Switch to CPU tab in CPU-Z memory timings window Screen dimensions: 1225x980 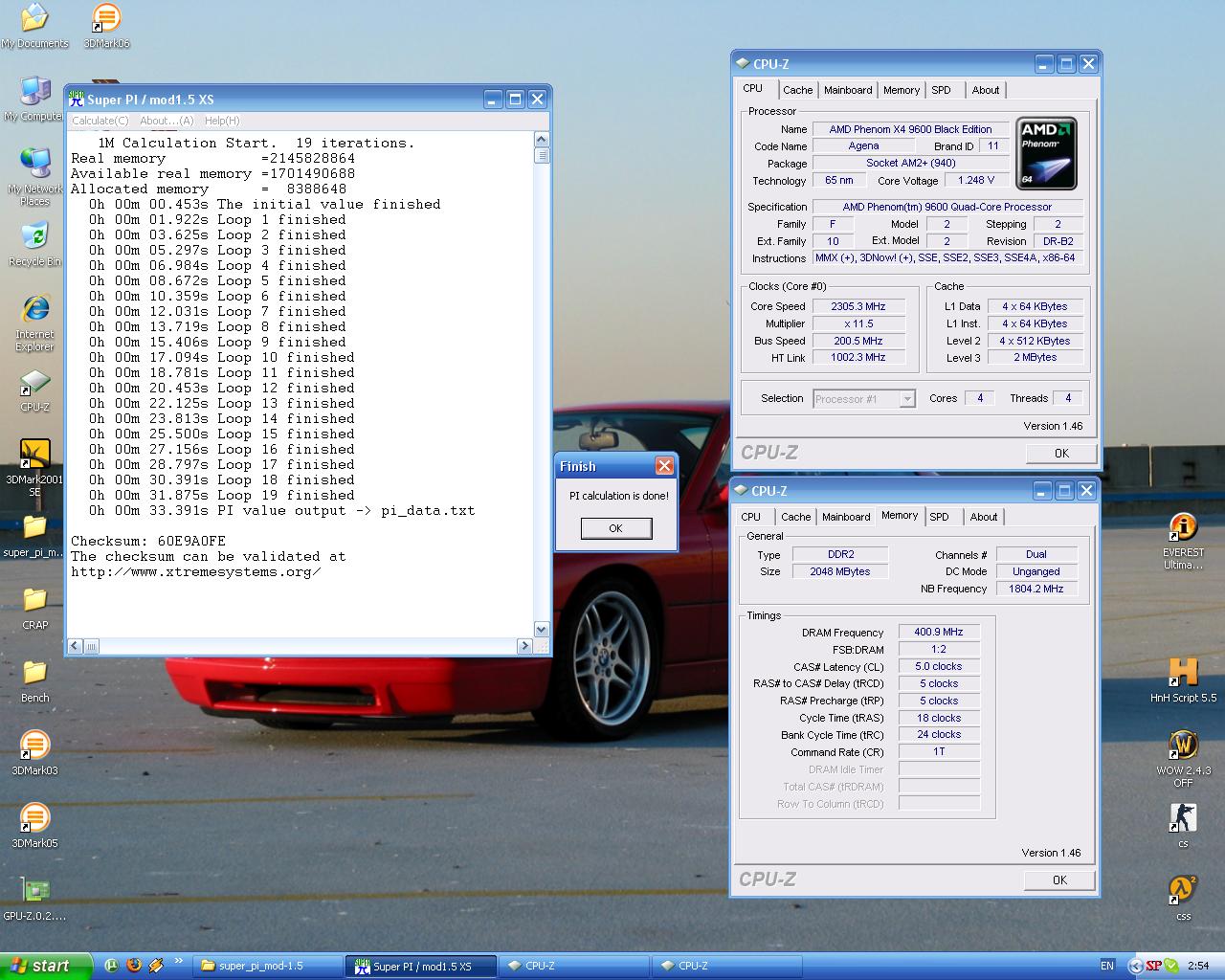[751, 517]
